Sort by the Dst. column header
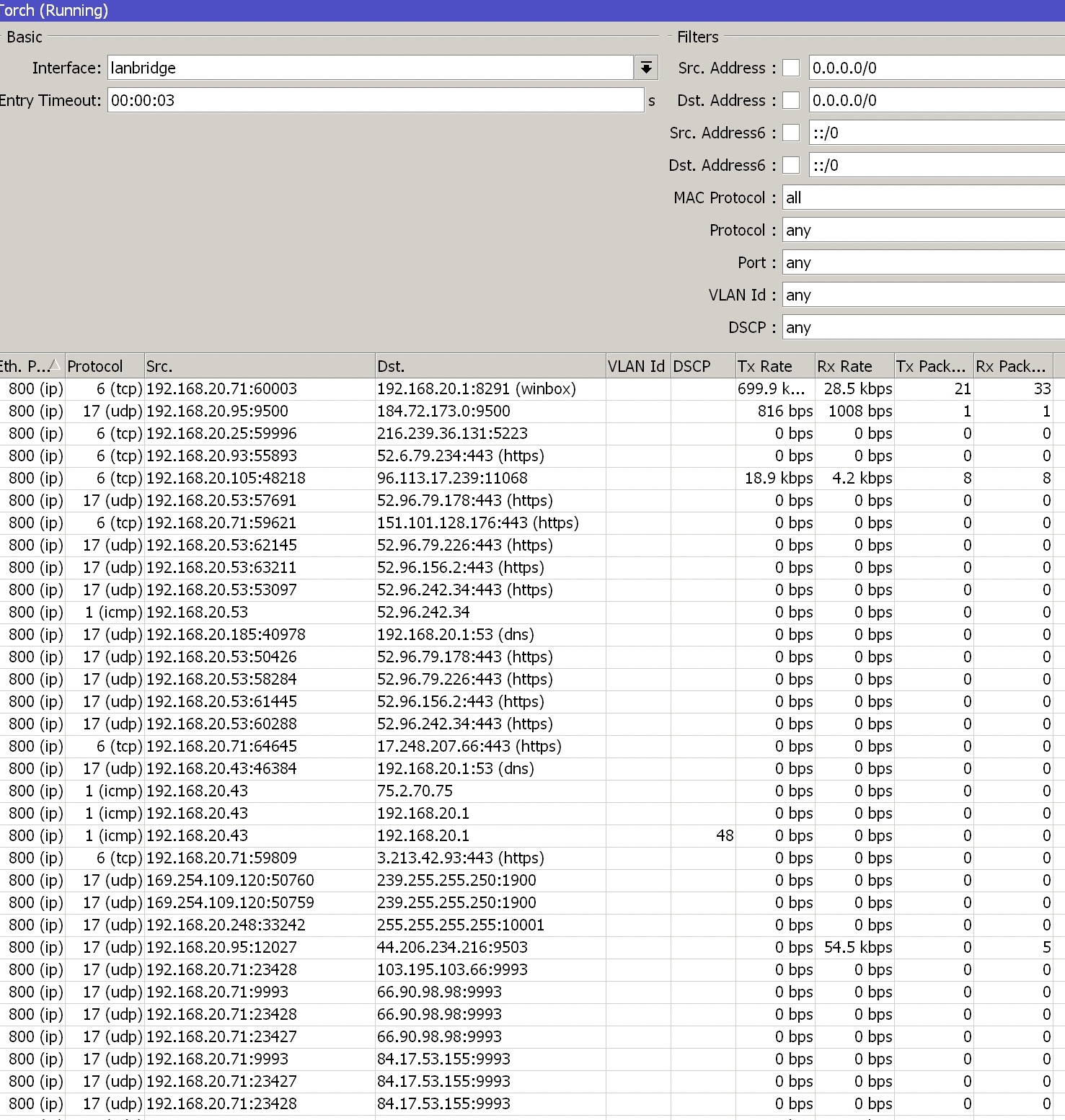 489,365
